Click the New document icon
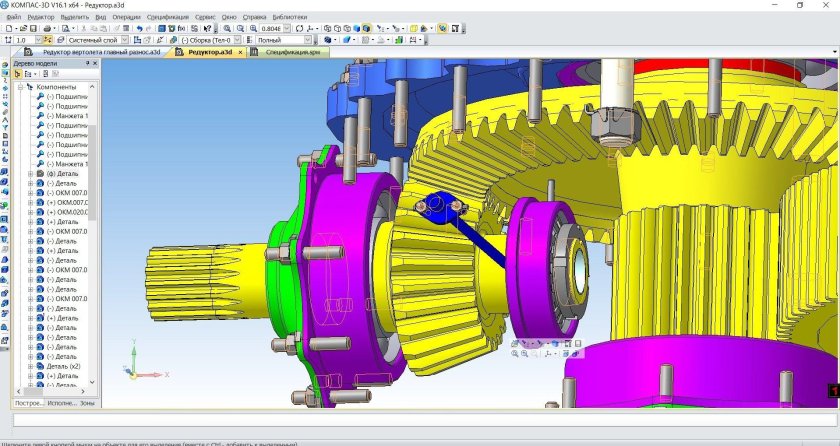Image resolution: width=840 pixels, height=446 pixels. click(x=8, y=29)
